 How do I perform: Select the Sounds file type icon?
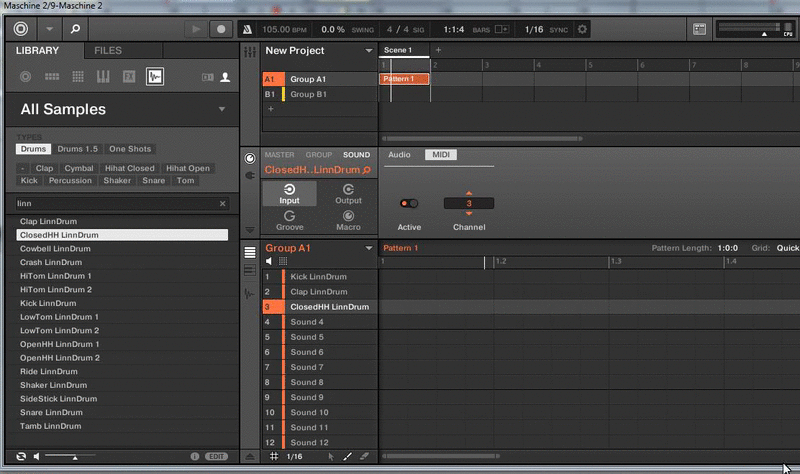pyautogui.click(x=78, y=77)
